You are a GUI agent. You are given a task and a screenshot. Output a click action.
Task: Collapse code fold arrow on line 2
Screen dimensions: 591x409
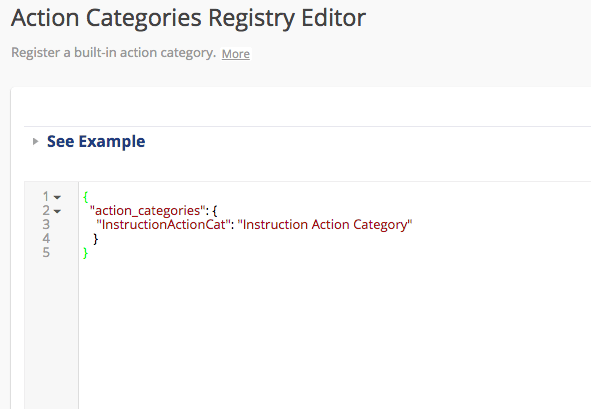[x=57, y=211]
